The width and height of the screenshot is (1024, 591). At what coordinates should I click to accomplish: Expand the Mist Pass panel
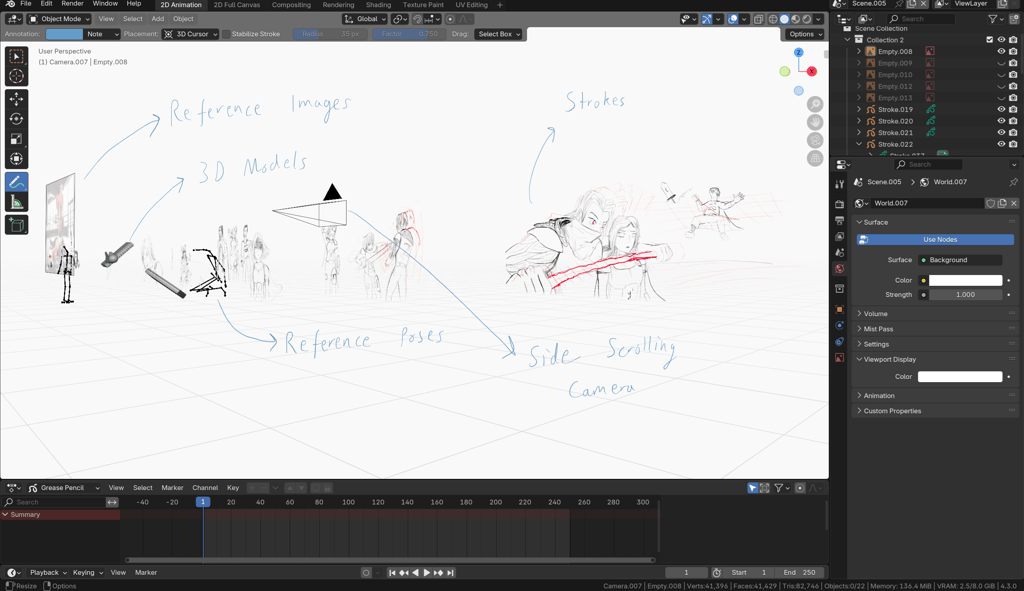coord(936,328)
